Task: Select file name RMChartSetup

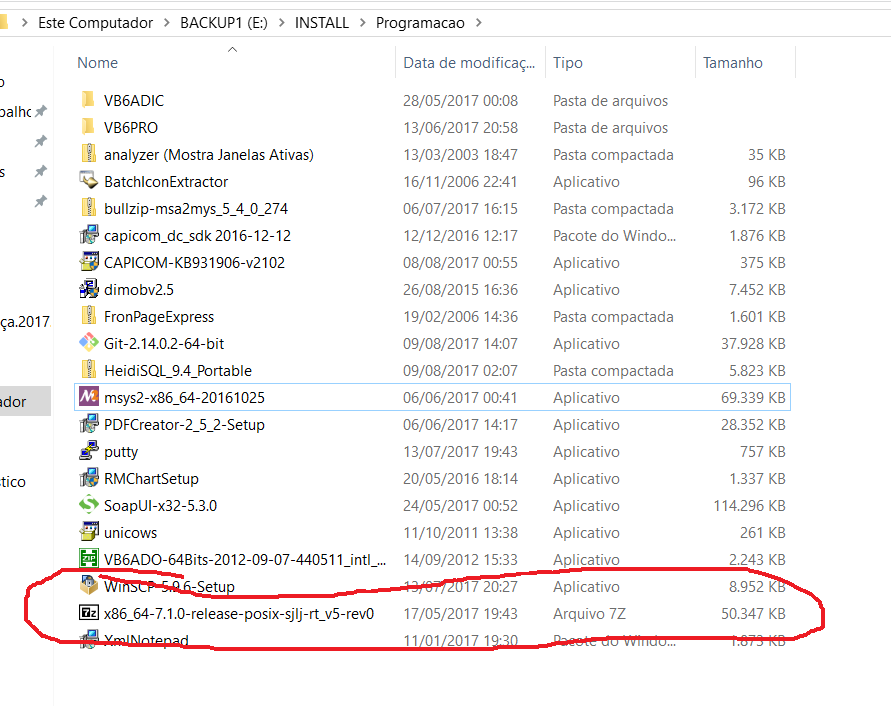Action: (151, 479)
